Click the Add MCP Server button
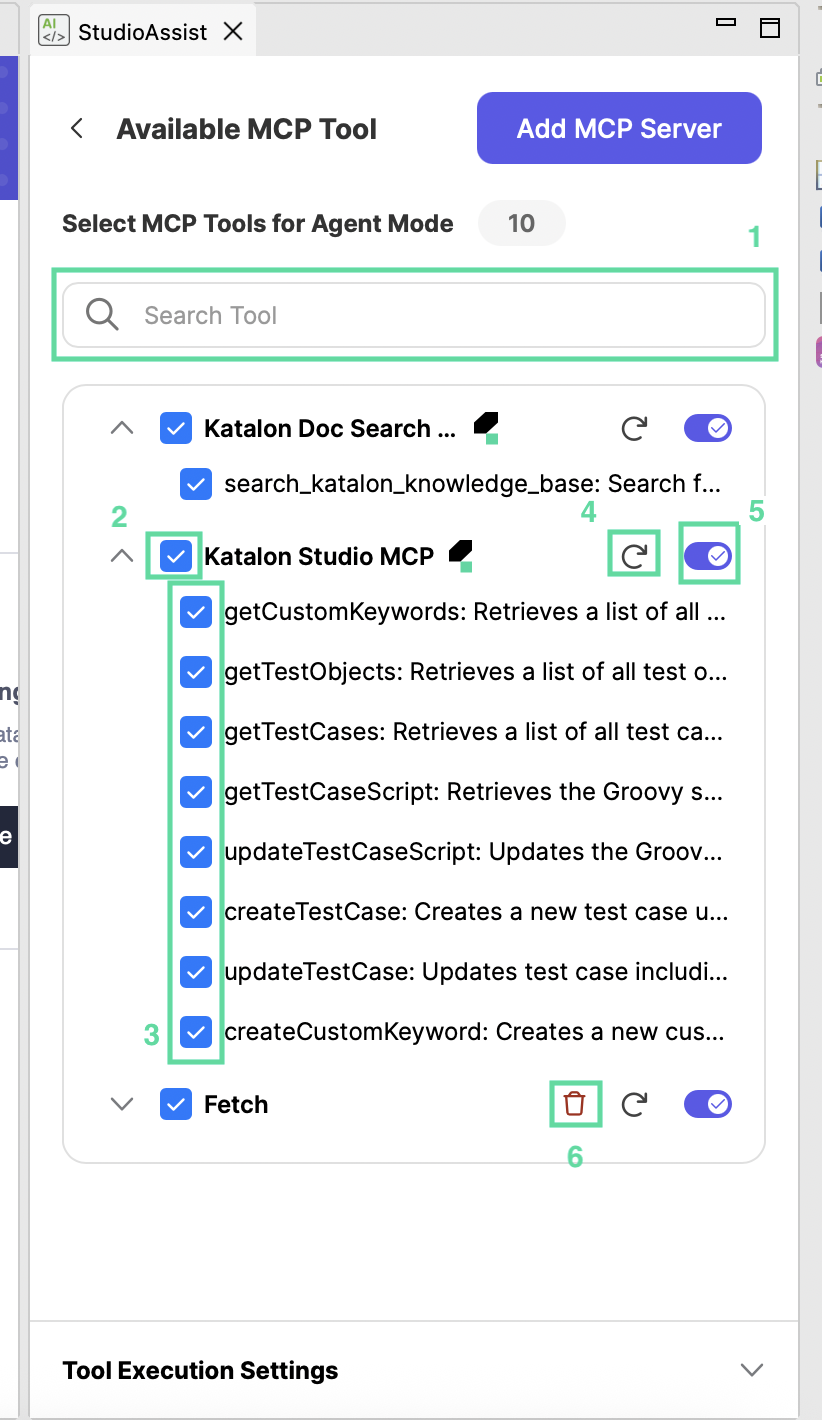 point(619,128)
